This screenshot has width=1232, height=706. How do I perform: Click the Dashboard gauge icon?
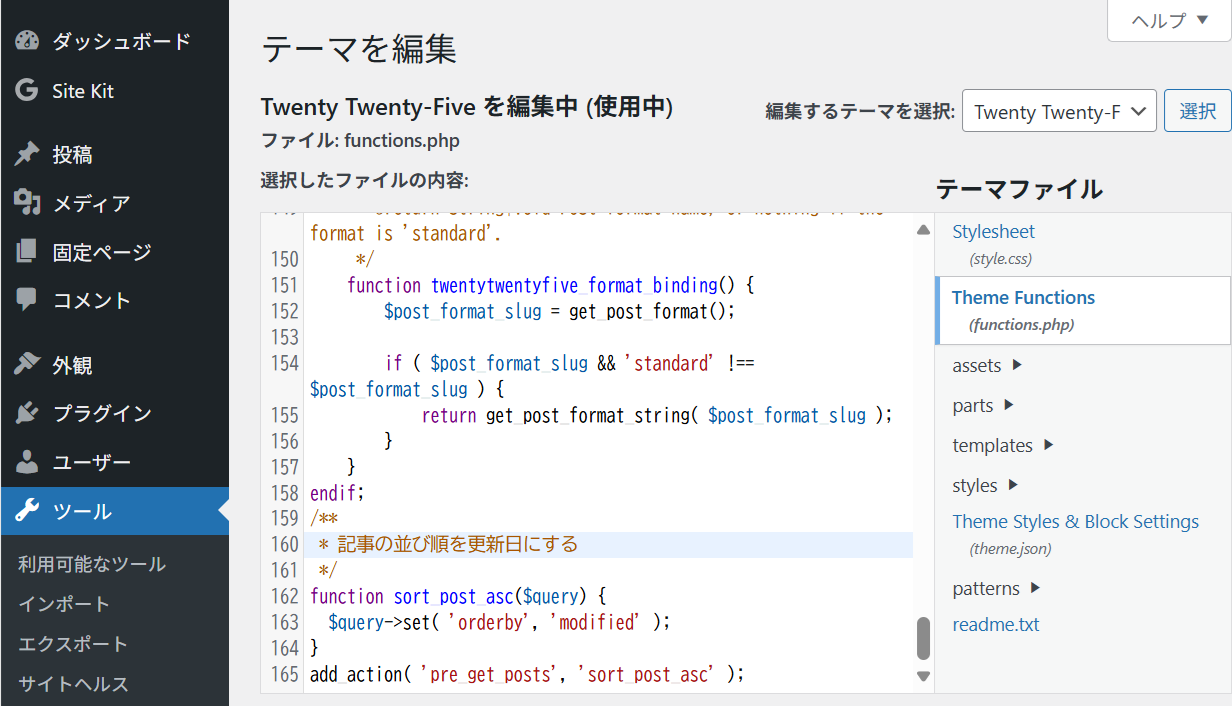click(27, 41)
